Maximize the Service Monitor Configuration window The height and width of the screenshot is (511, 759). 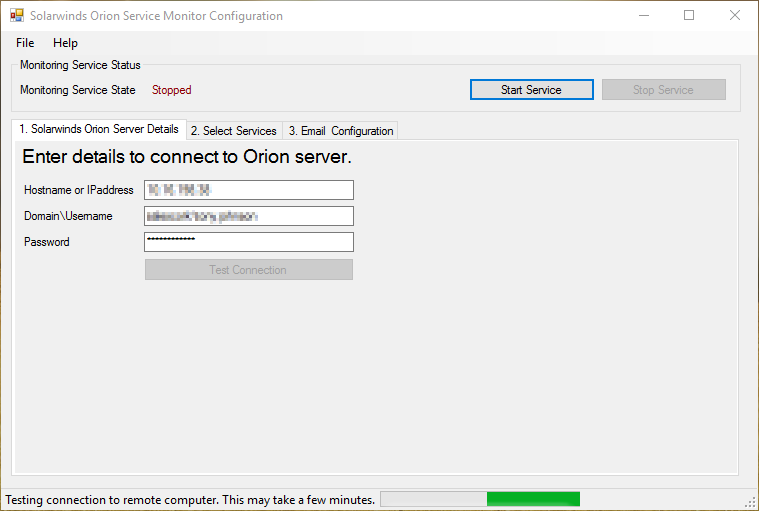coord(689,15)
